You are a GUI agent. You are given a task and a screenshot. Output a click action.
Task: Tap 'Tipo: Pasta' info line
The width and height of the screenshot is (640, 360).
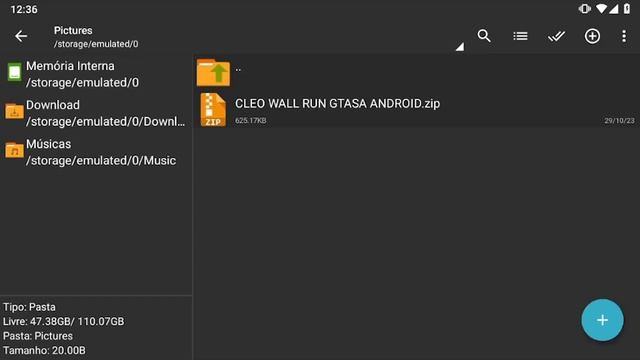pos(29,307)
